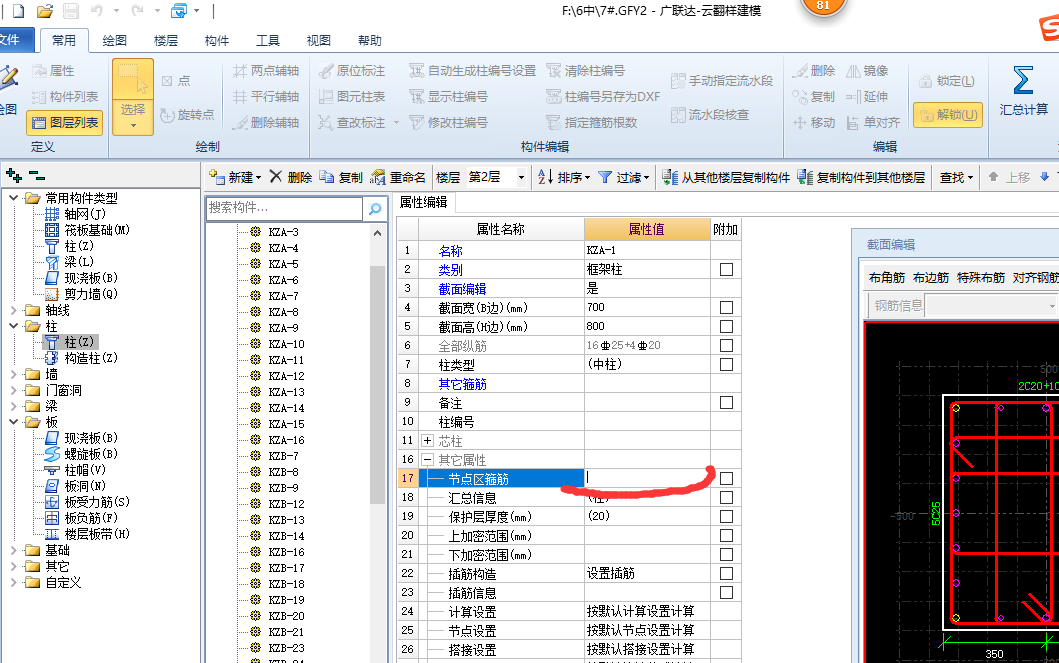
Task: Toggle 插筋构造 附加 checkbox
Action: pos(726,573)
